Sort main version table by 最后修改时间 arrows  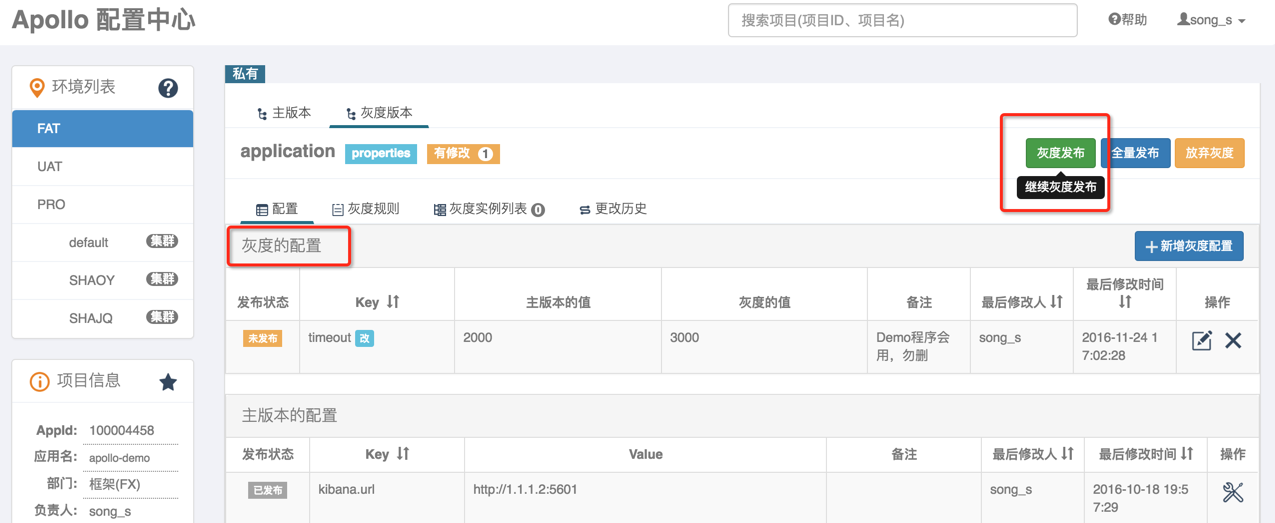[x=1187, y=454]
